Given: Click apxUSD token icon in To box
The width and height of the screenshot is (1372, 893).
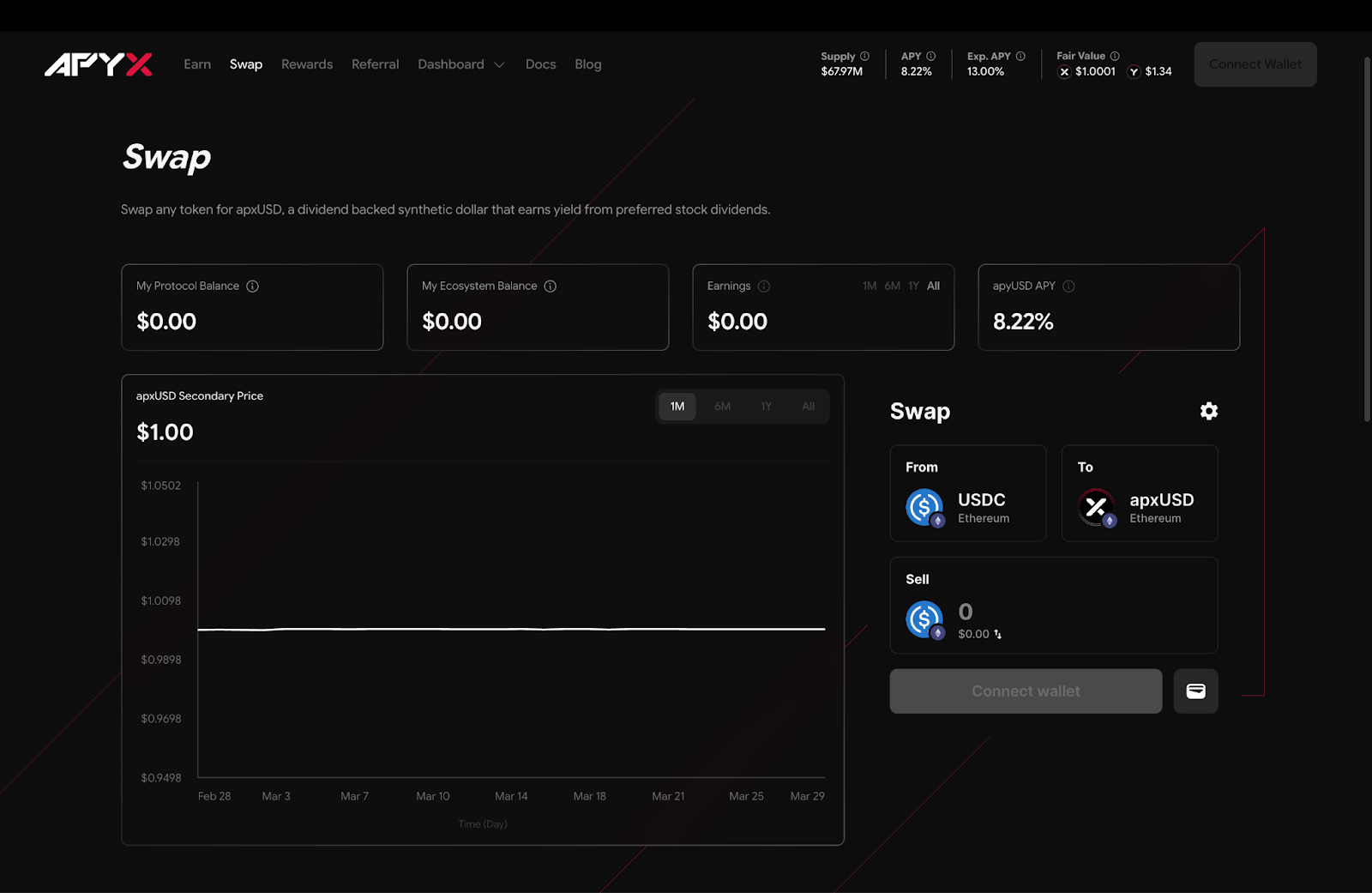Looking at the screenshot, I should point(1097,508).
